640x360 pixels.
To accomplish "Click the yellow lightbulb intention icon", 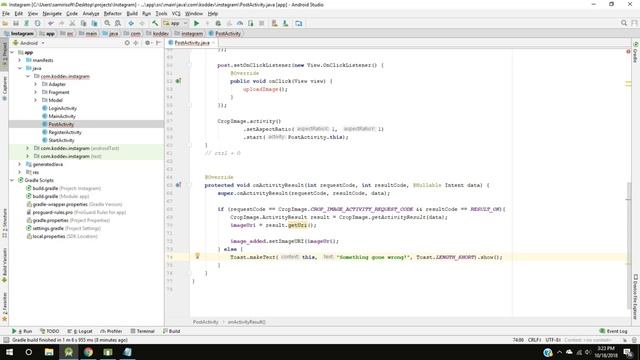I will [x=197, y=256].
